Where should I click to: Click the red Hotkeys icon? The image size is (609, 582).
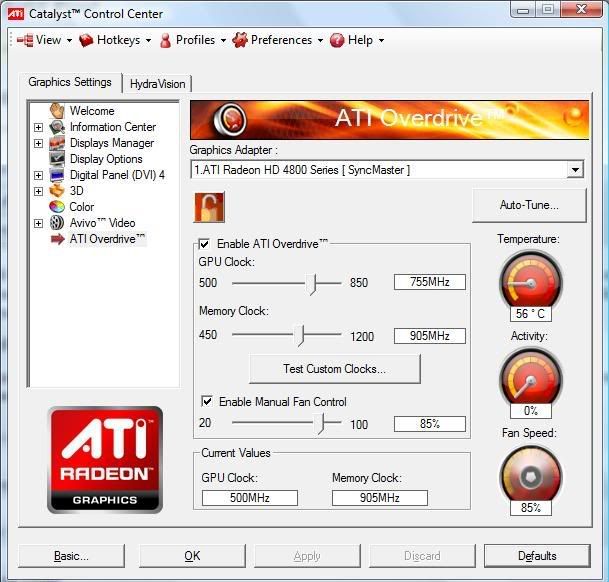coord(86,40)
